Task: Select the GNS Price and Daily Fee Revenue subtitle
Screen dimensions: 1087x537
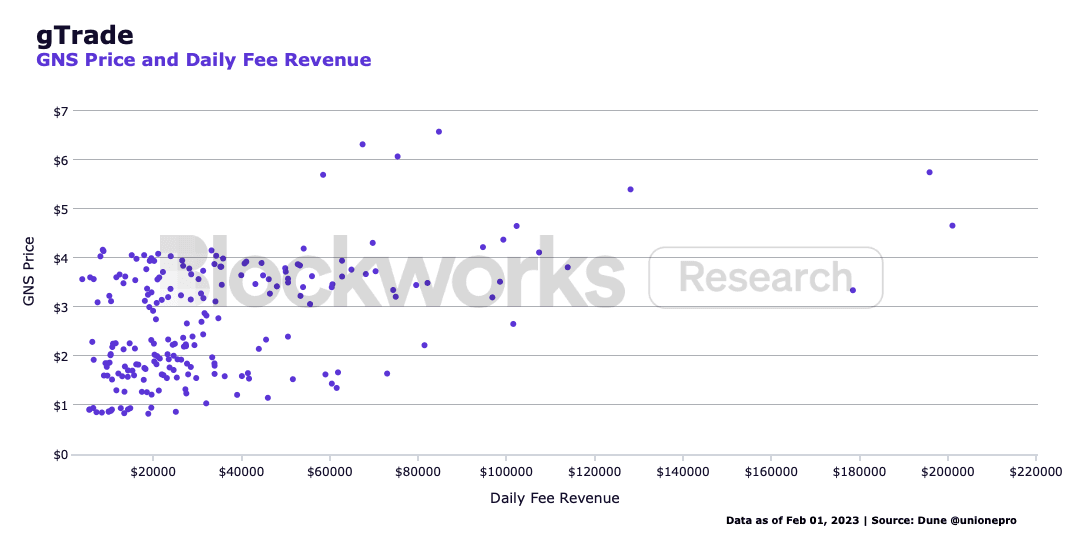Action: click(x=203, y=60)
